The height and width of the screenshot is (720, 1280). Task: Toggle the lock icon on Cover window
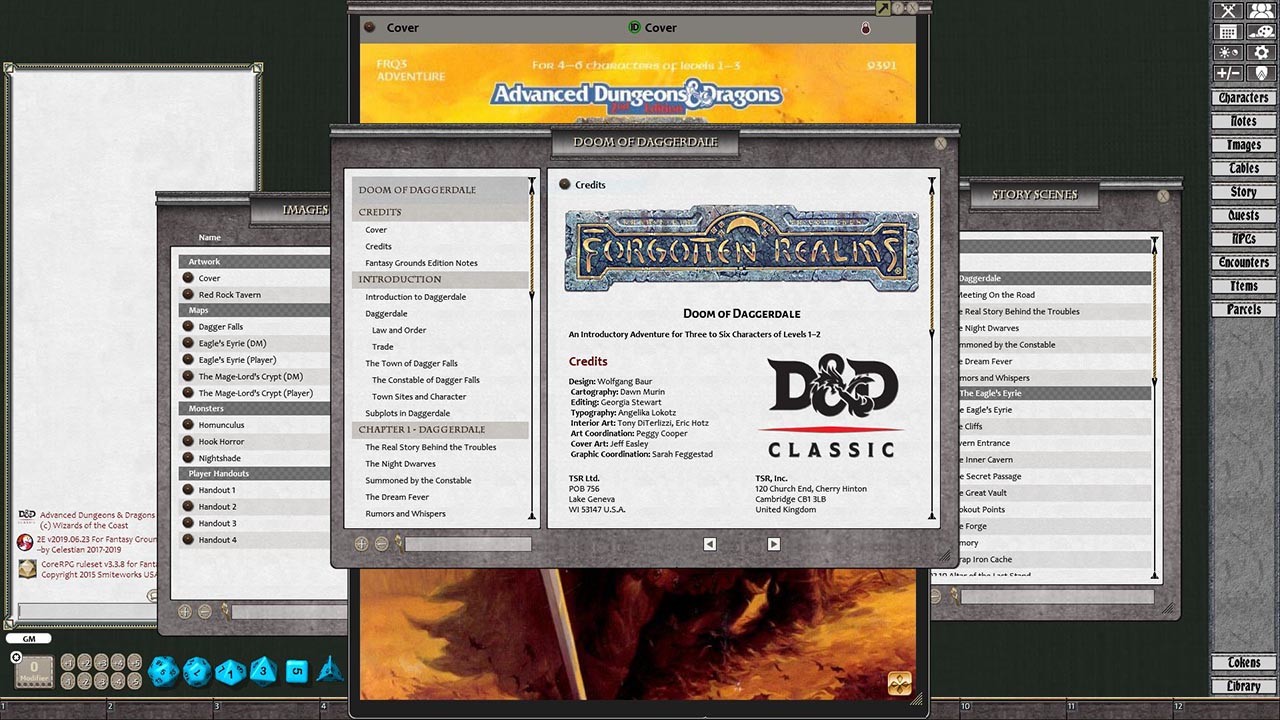point(866,28)
